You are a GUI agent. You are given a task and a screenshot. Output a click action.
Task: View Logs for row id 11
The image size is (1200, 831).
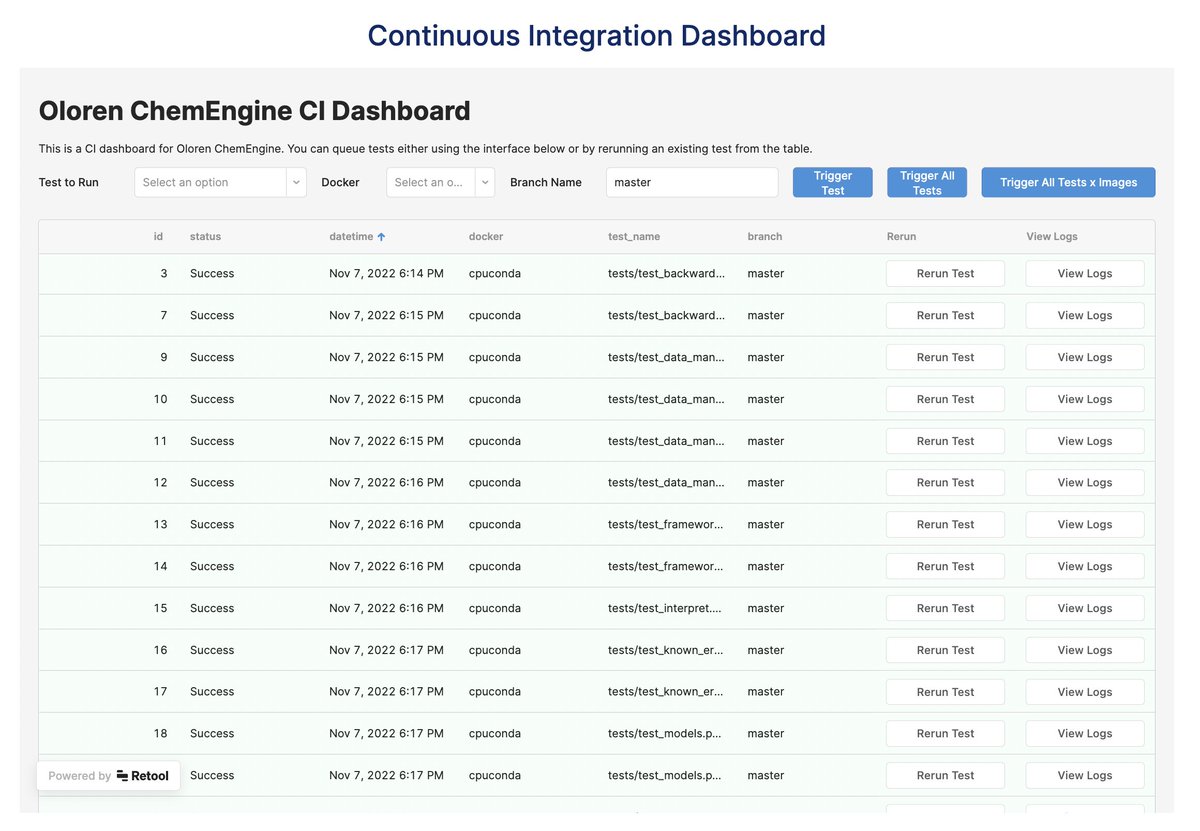(1085, 442)
